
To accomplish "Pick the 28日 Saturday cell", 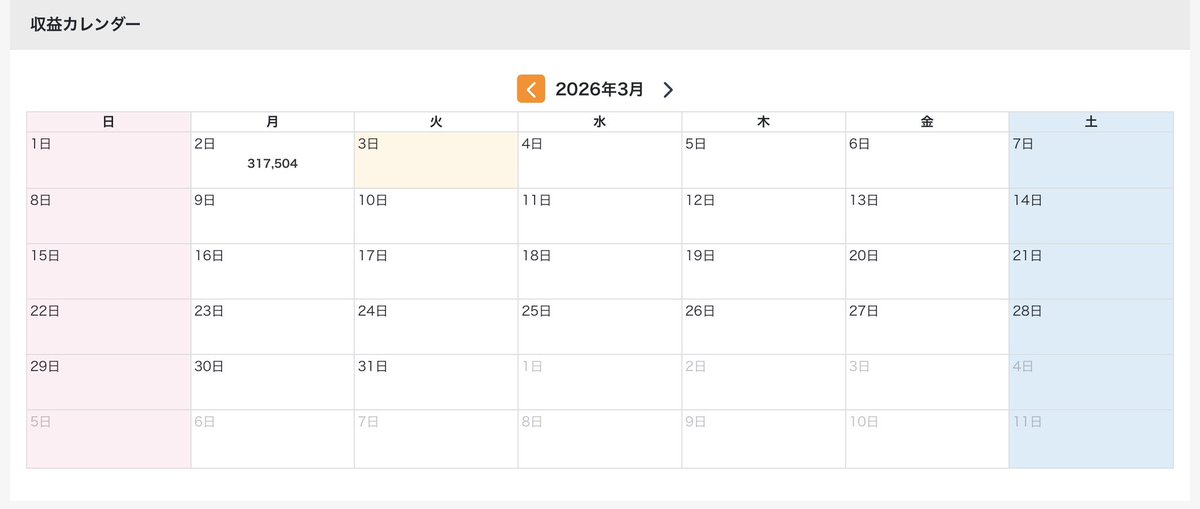I will pyautogui.click(x=1091, y=327).
